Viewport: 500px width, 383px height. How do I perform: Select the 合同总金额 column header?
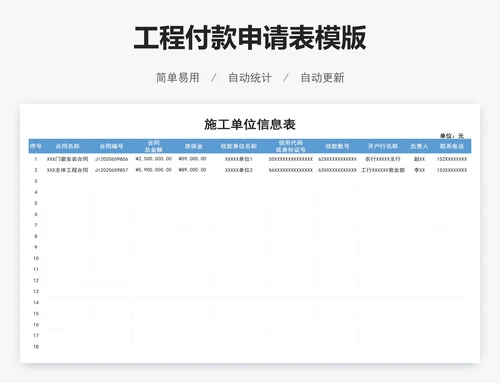click(154, 146)
